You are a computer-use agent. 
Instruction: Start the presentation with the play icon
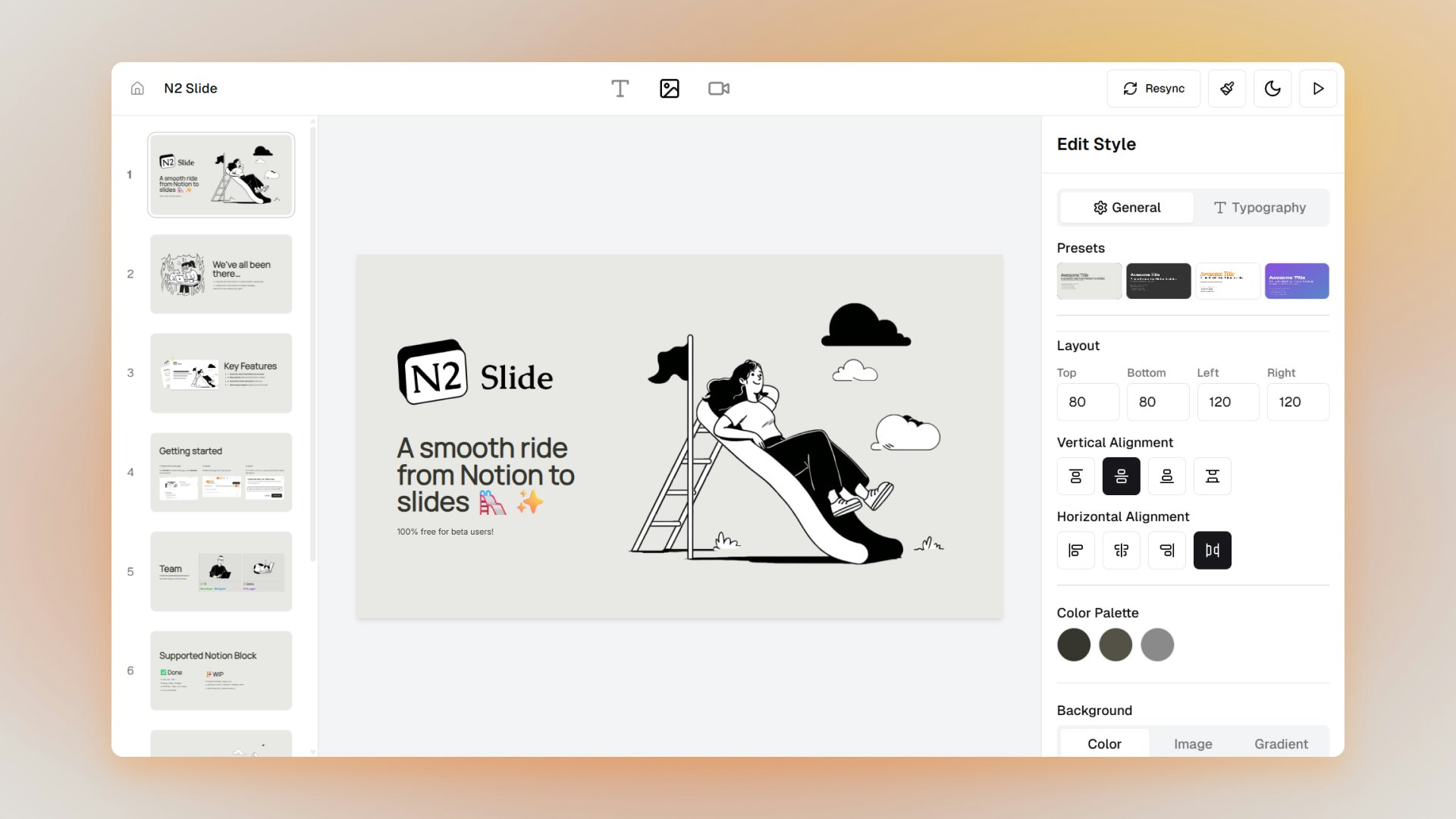1318,88
